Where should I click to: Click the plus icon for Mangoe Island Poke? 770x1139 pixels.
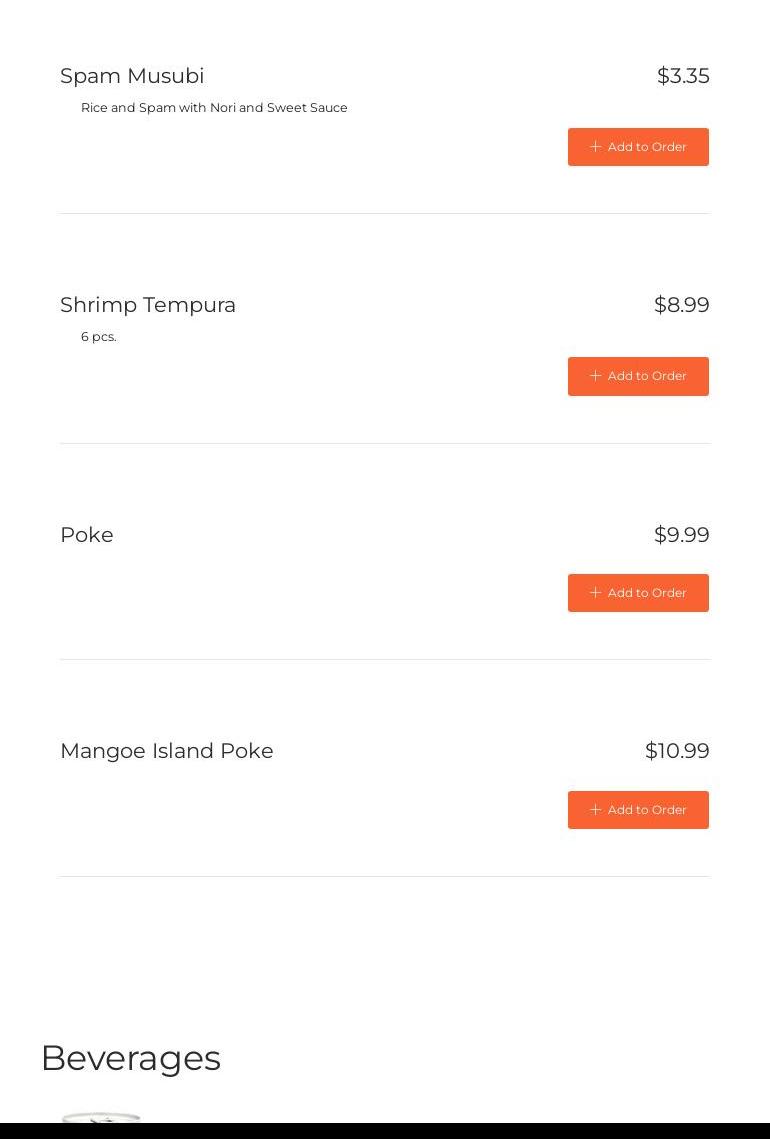[595, 810]
